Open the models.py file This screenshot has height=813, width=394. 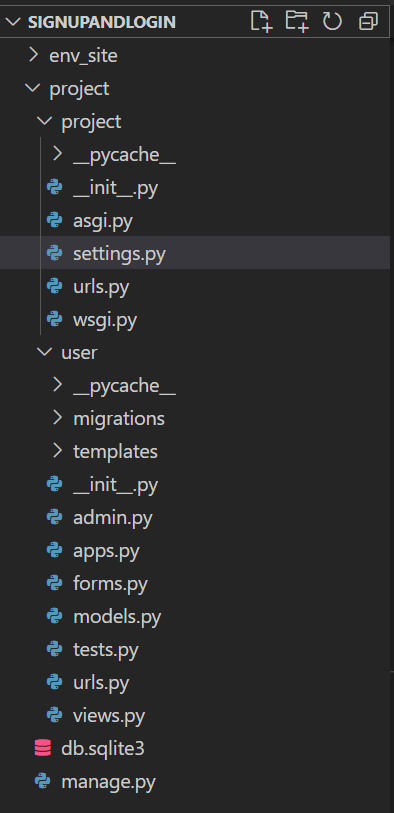tap(117, 617)
